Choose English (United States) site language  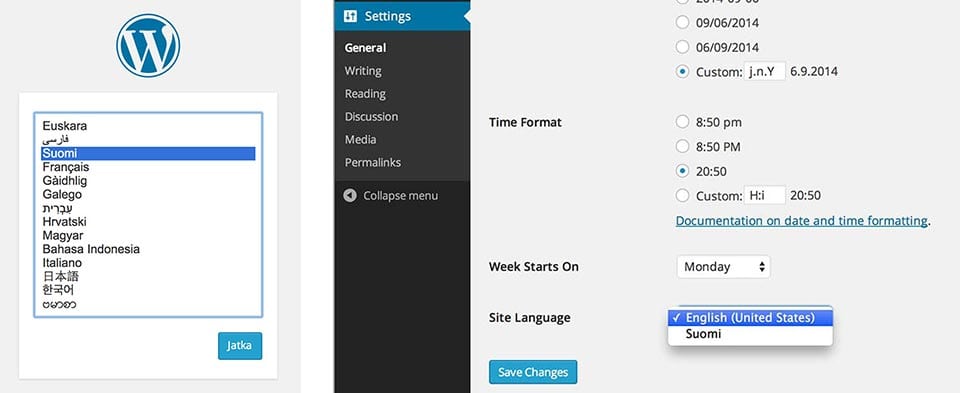[x=750, y=318]
